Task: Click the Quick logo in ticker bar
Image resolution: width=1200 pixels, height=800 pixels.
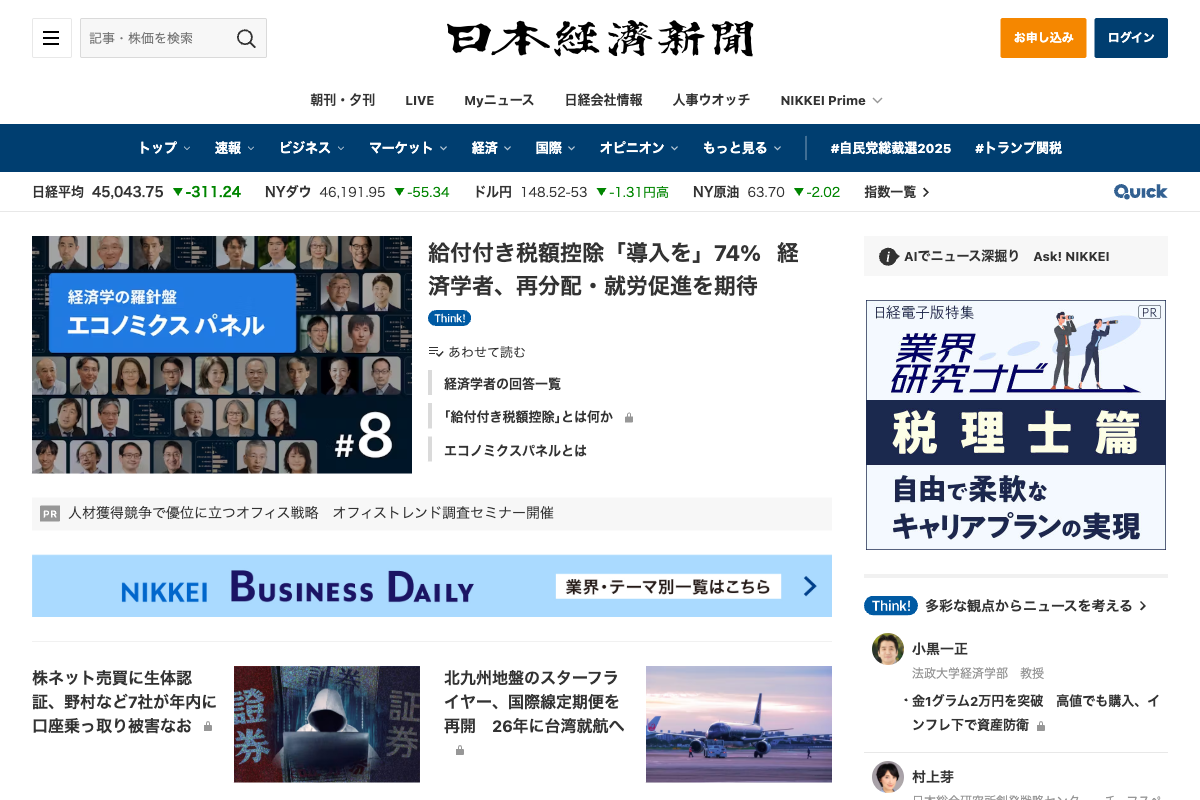Action: pyautogui.click(x=1140, y=192)
